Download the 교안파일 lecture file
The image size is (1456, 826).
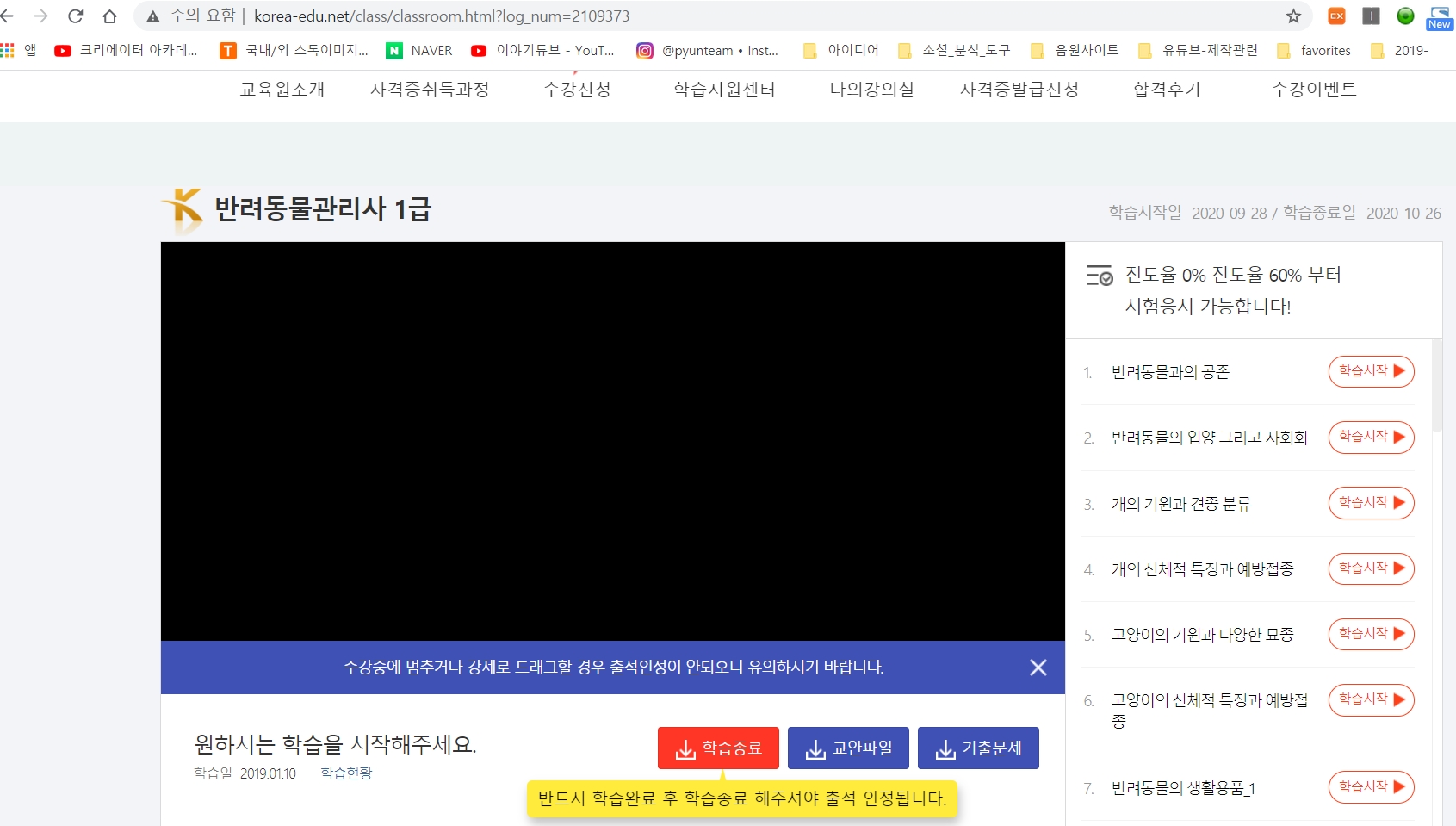tap(848, 748)
